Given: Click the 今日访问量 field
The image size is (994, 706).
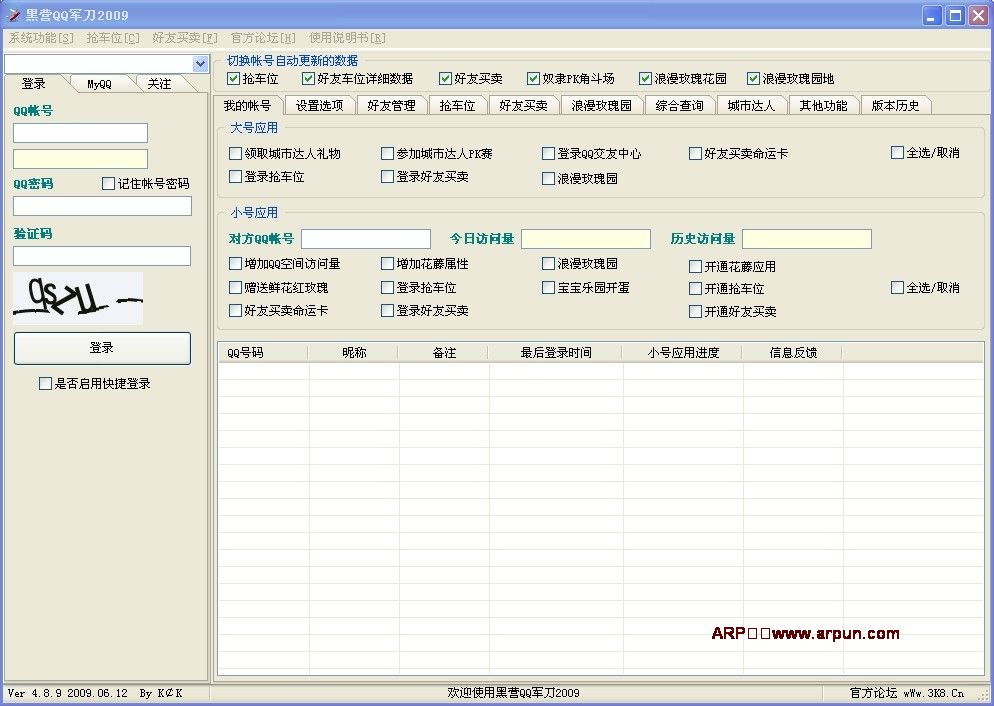Looking at the screenshot, I should tap(586, 239).
